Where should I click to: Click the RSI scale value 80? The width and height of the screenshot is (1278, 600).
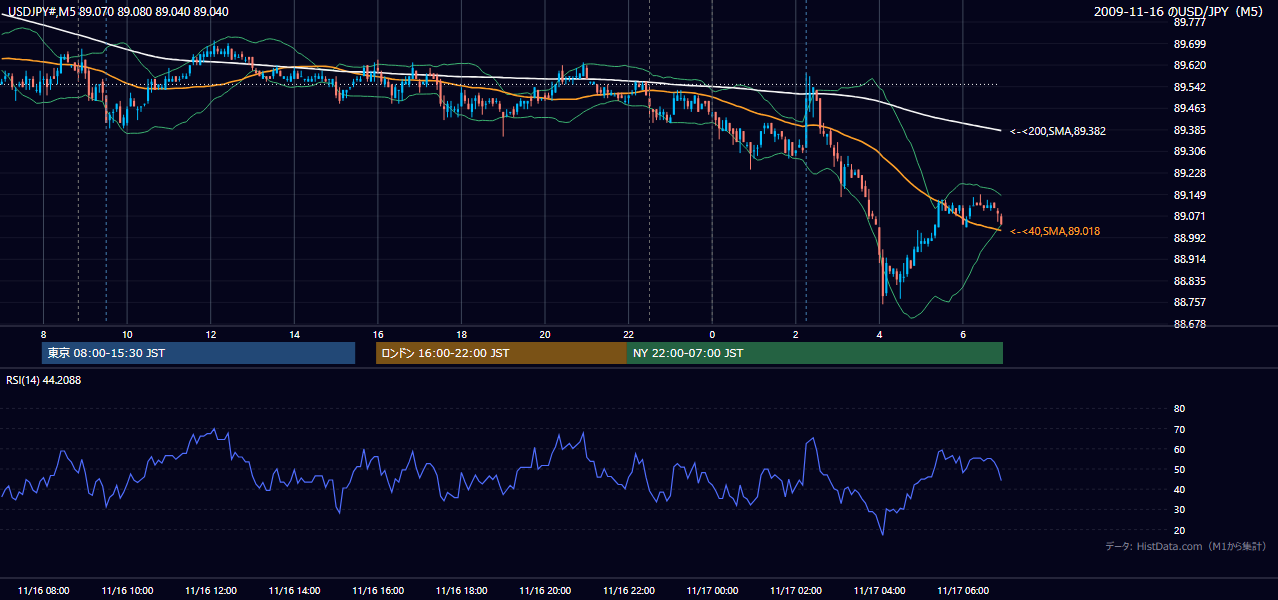(1179, 409)
